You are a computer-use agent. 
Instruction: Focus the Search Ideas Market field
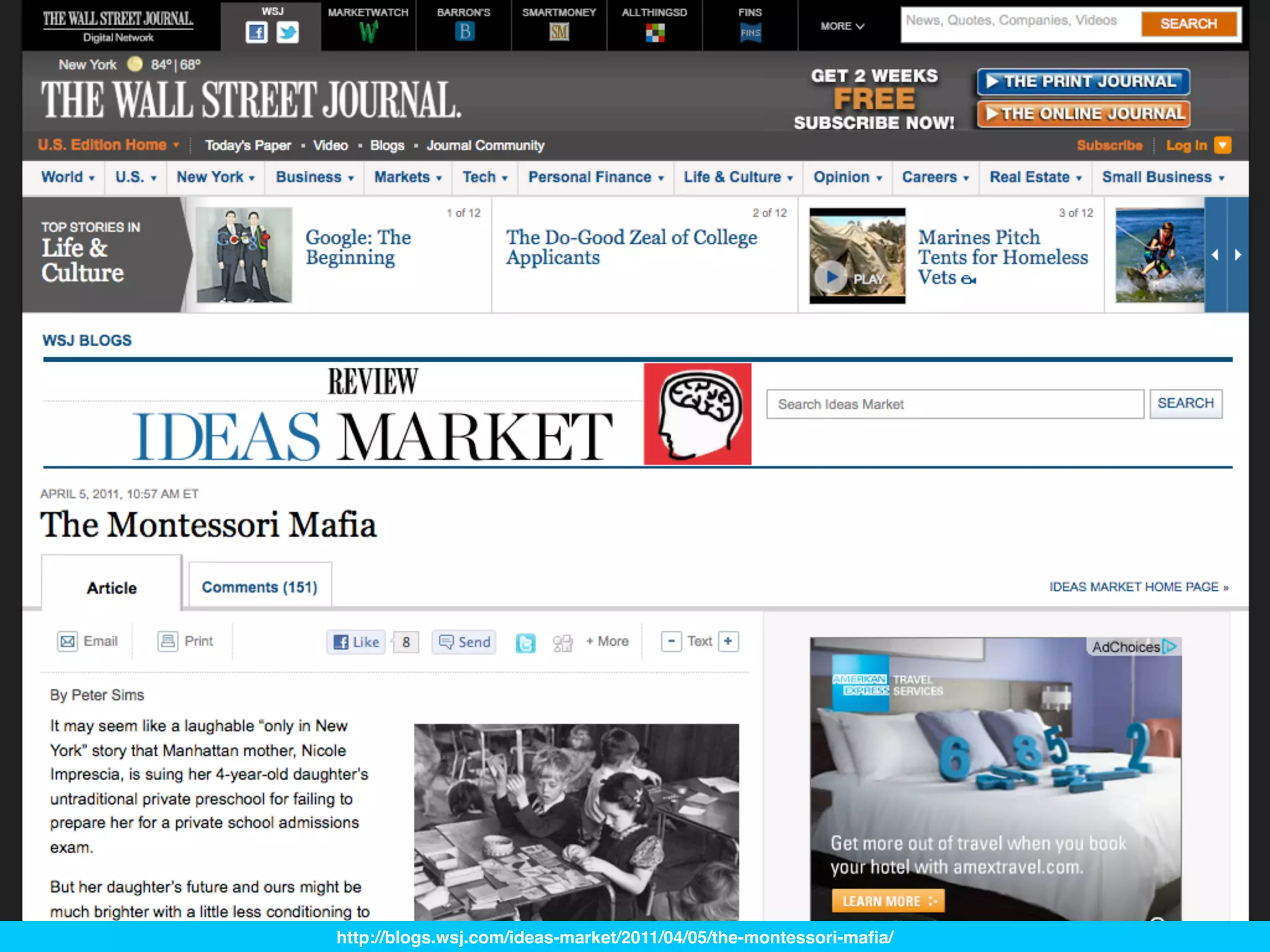[955, 404]
